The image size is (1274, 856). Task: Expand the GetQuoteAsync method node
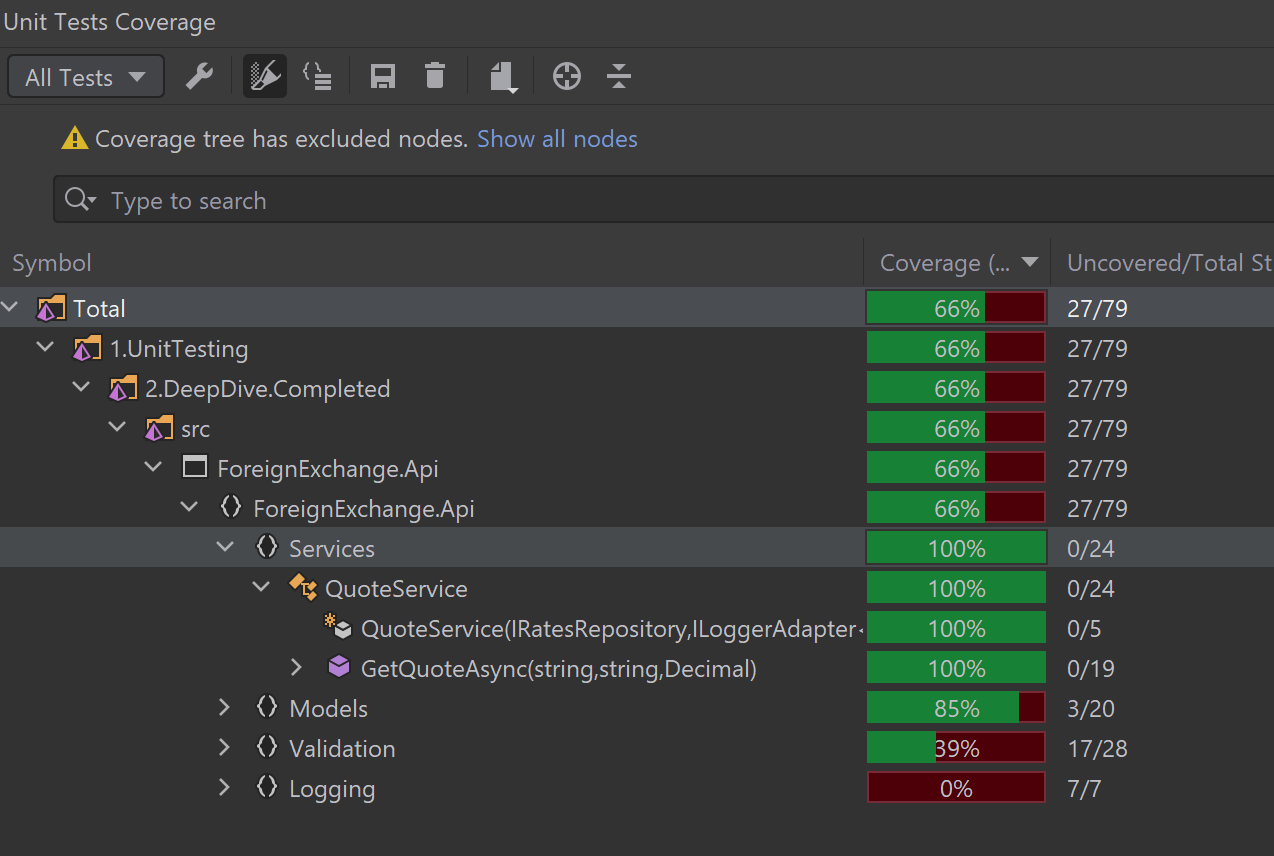coord(296,667)
